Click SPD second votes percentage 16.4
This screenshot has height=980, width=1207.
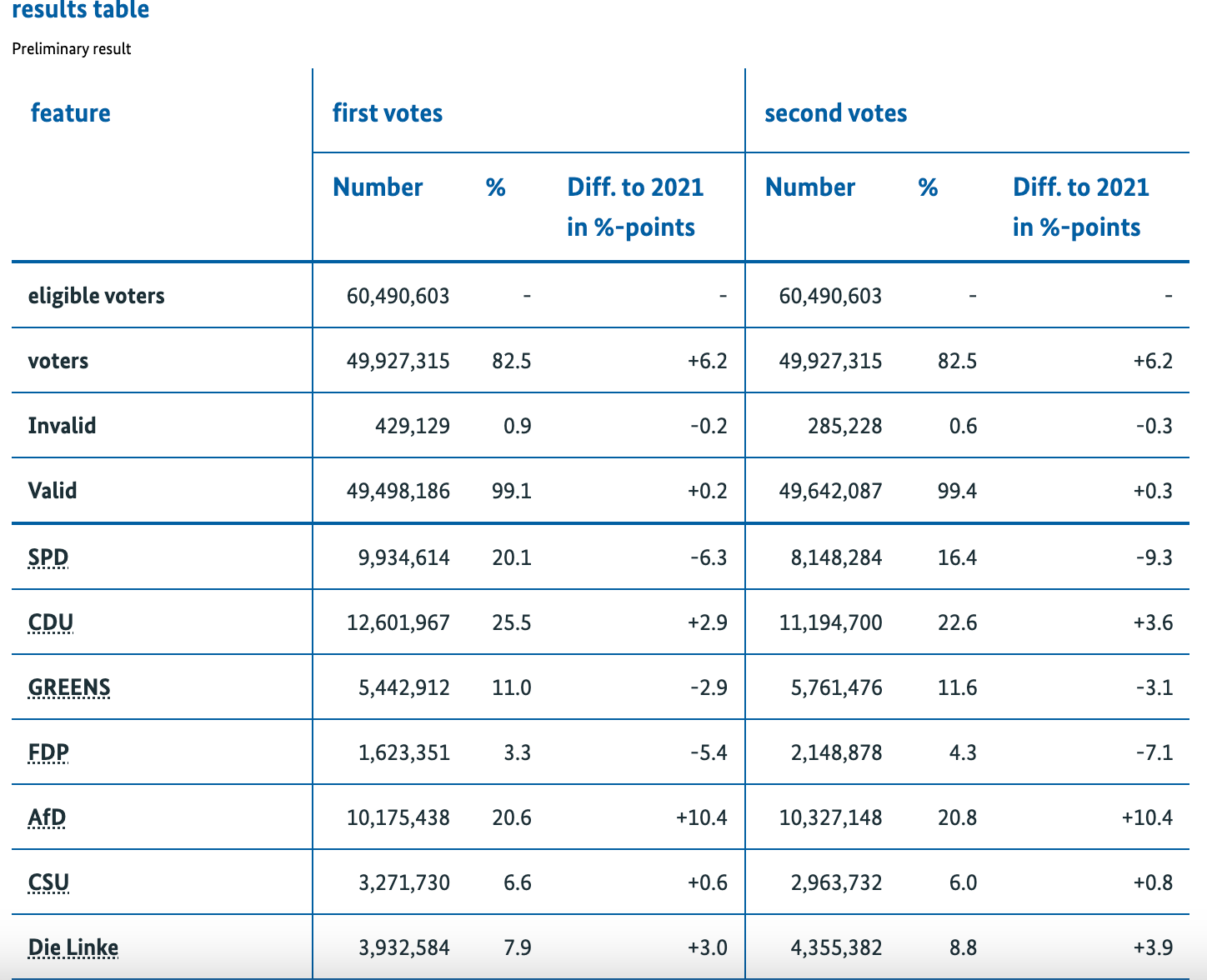[958, 557]
